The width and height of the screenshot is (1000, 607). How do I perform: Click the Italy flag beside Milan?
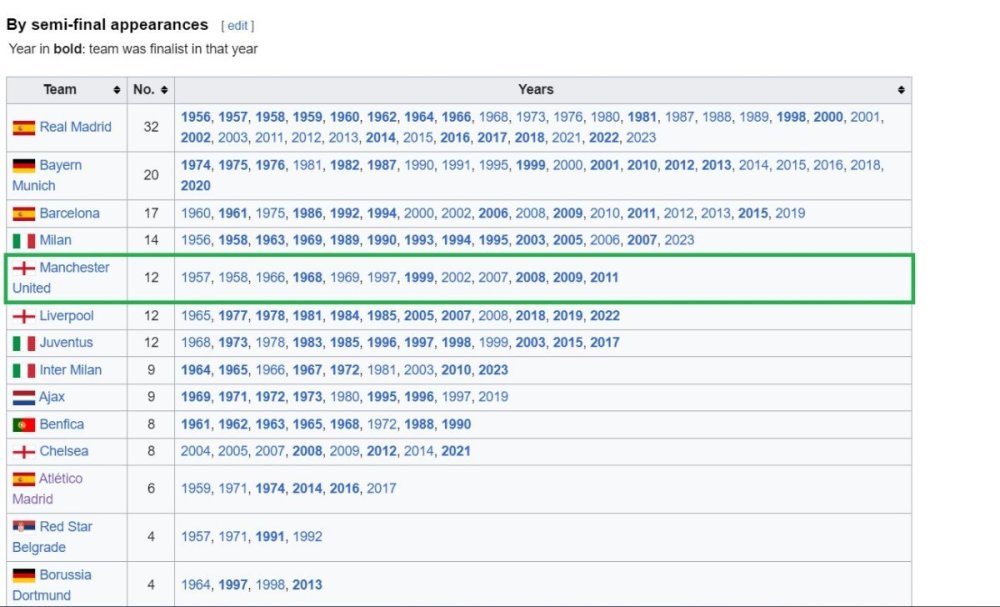click(x=23, y=241)
